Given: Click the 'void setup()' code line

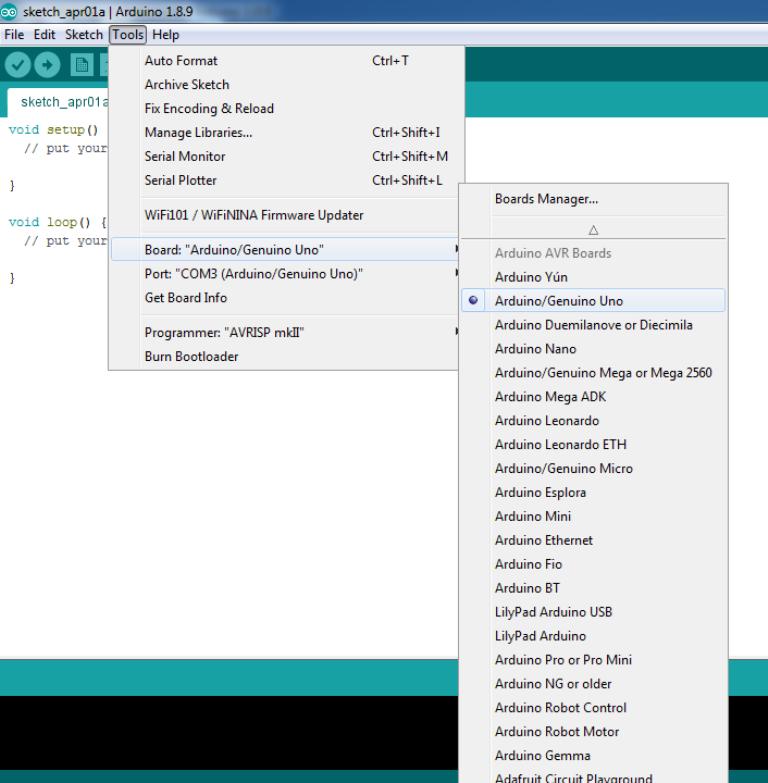Looking at the screenshot, I should (x=53, y=130).
